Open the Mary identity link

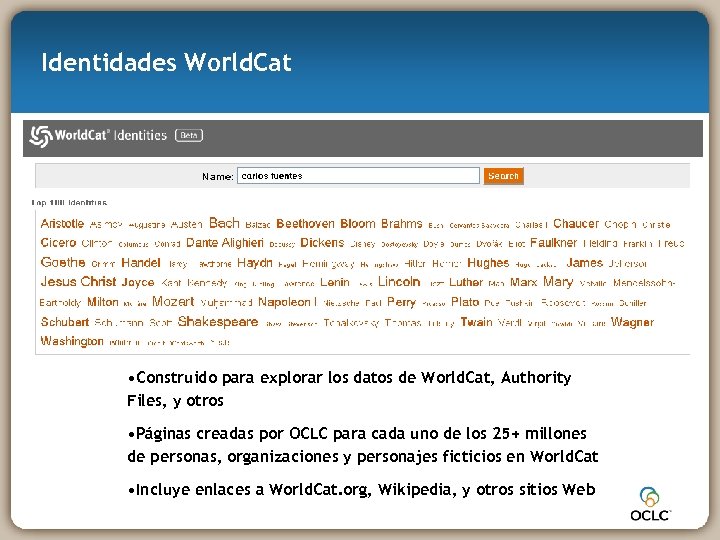(558, 282)
